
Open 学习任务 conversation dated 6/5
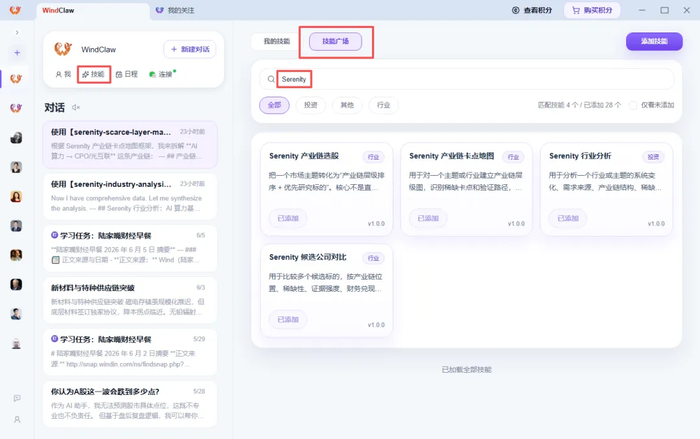click(130, 248)
